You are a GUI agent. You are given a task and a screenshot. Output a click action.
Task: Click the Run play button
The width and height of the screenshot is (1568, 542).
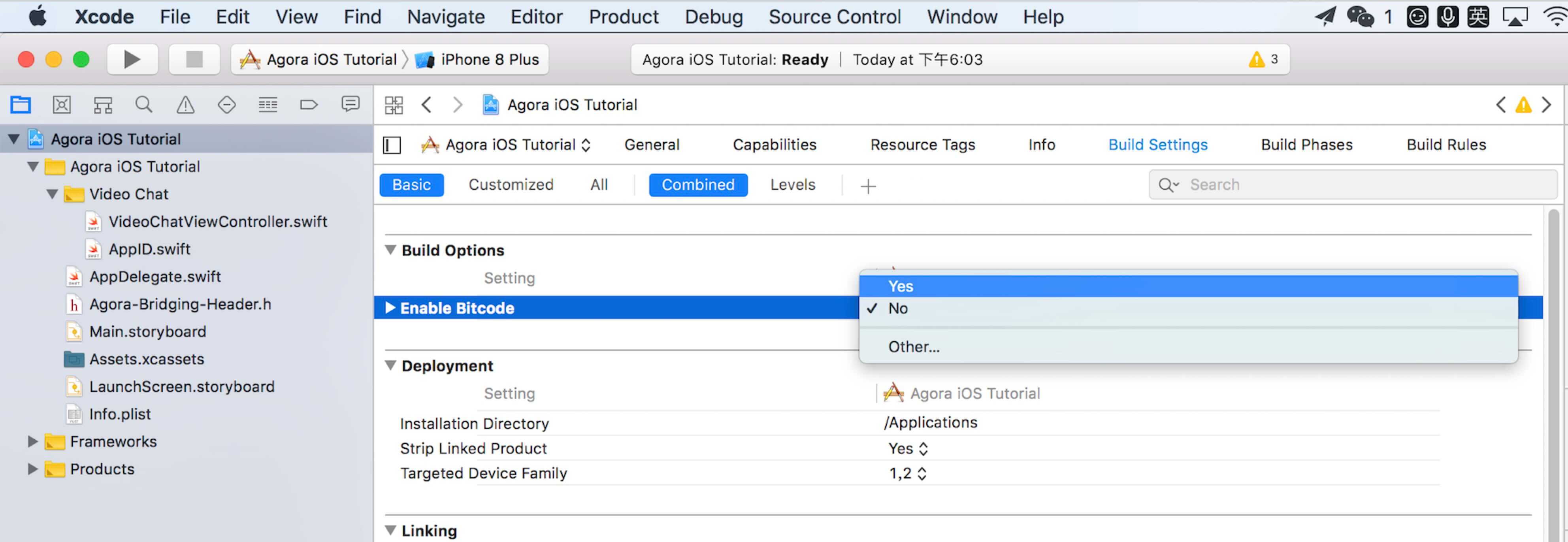[x=132, y=59]
